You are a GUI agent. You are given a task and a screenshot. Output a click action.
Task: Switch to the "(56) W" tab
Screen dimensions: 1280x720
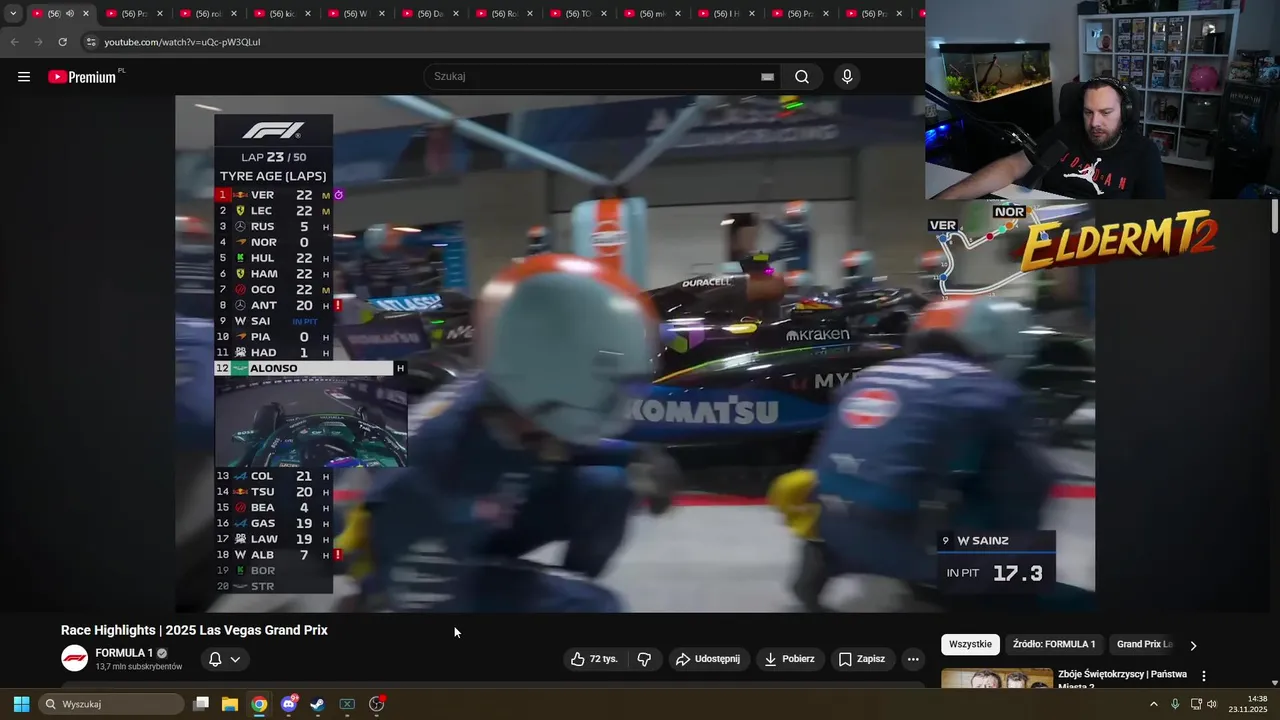pos(356,14)
